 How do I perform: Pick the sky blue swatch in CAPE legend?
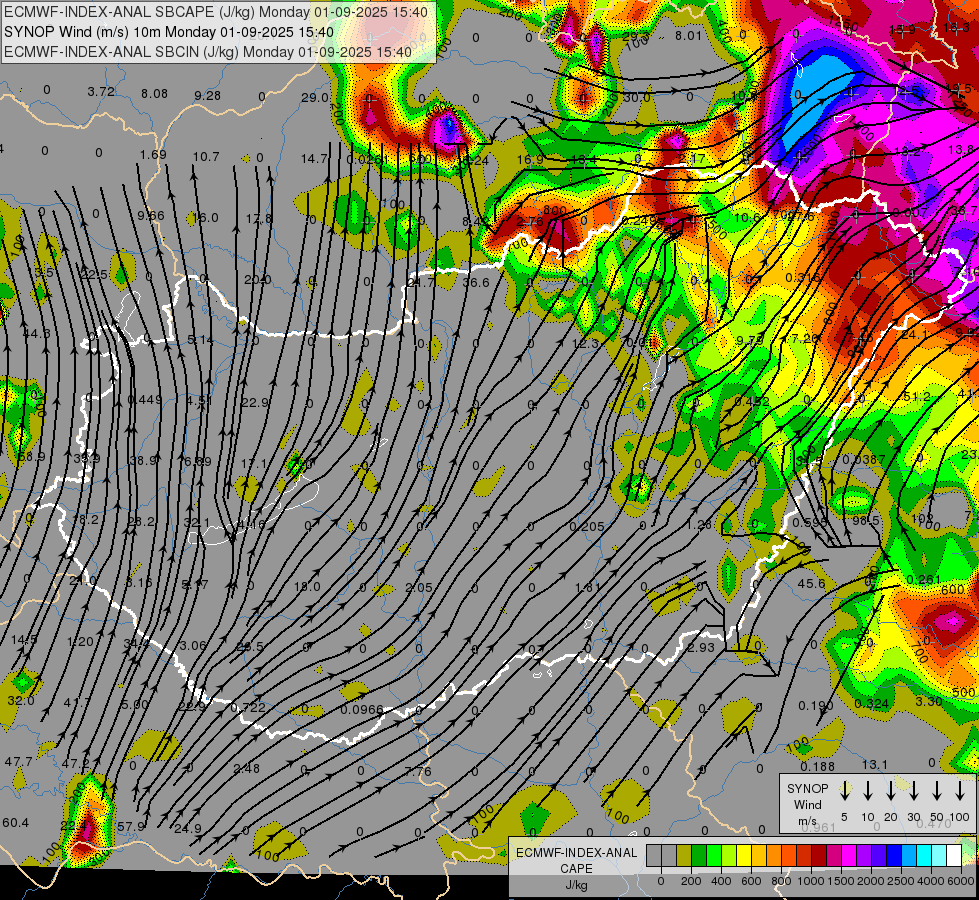[x=908, y=856]
